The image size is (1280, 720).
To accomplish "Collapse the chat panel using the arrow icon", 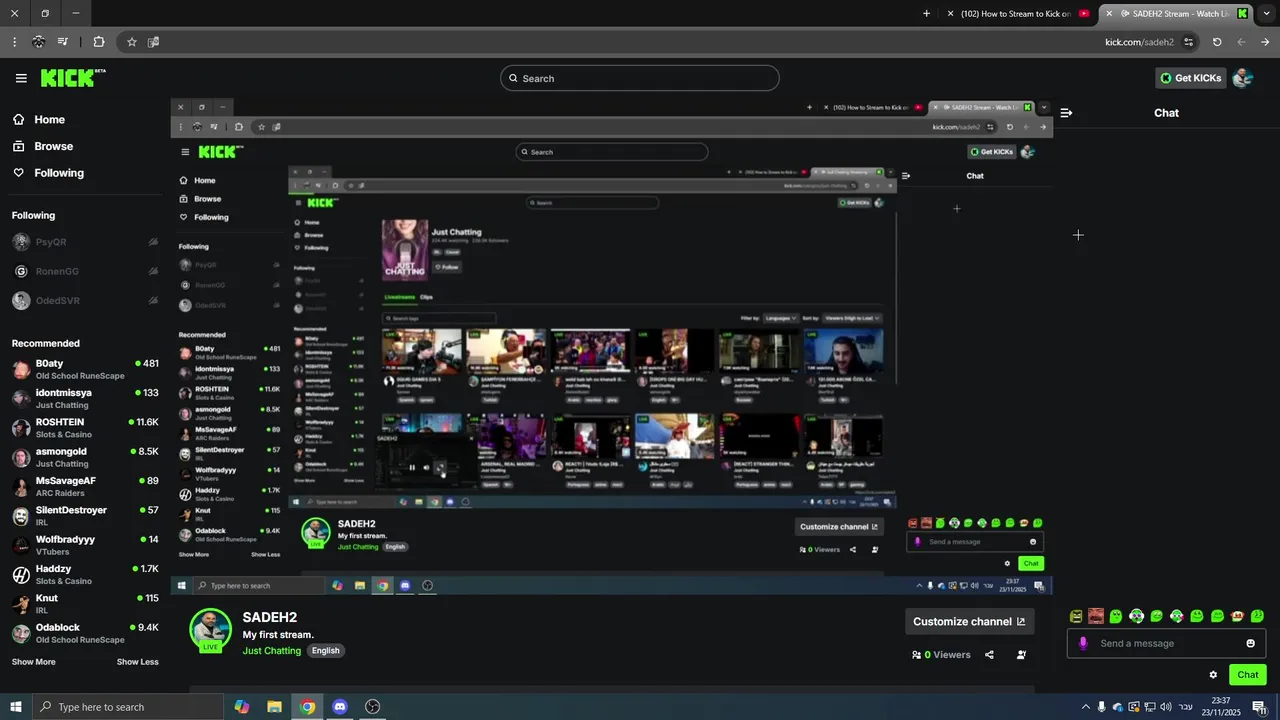I will 1066,113.
